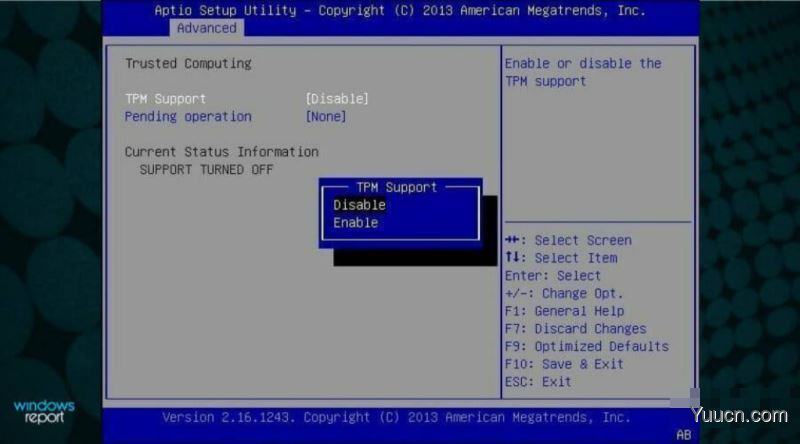Click the Trusted Computing heading
The width and height of the screenshot is (800, 444).
[188, 63]
